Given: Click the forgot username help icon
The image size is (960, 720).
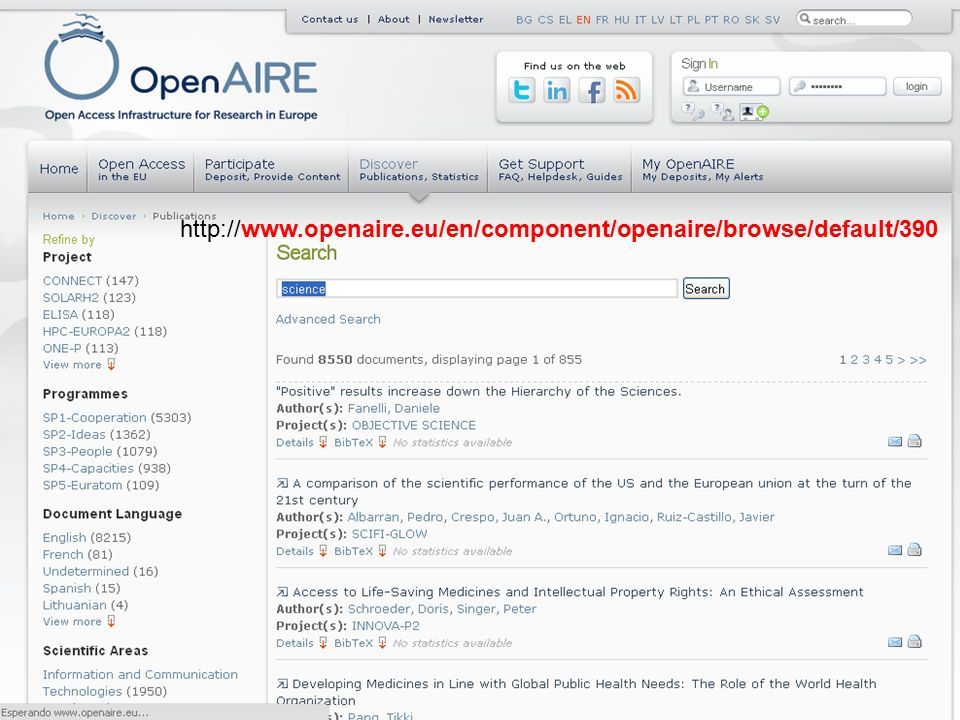Looking at the screenshot, I should 722,111.
